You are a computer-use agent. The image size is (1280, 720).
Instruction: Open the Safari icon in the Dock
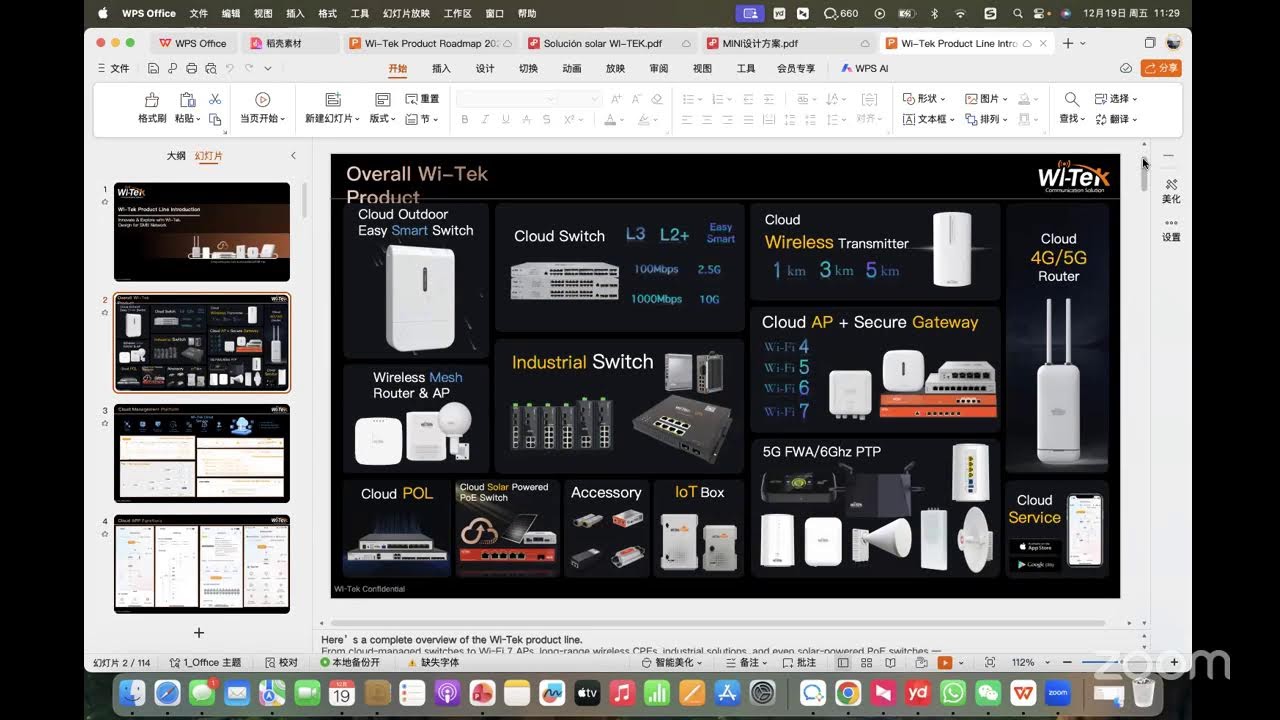[x=167, y=692]
